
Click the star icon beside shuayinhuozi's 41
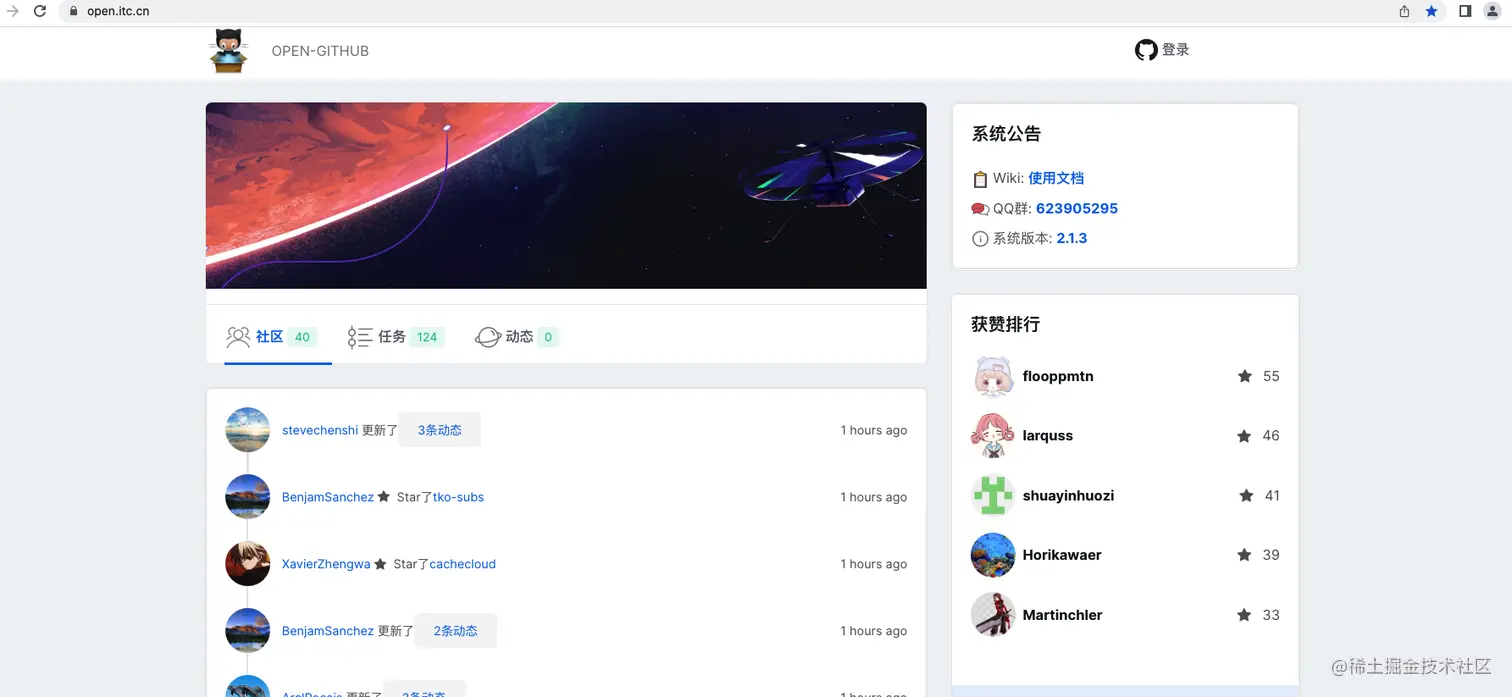coord(1246,495)
